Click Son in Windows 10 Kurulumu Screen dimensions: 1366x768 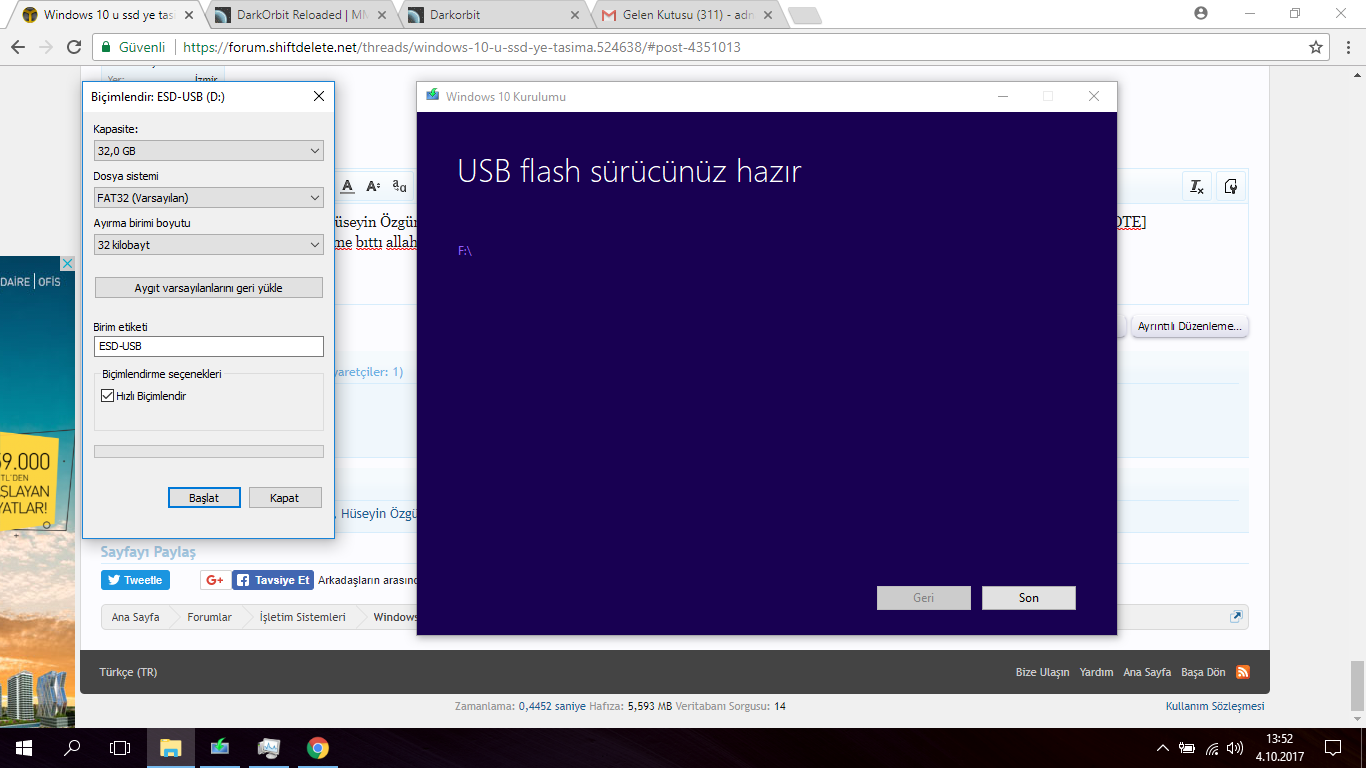[1029, 598]
